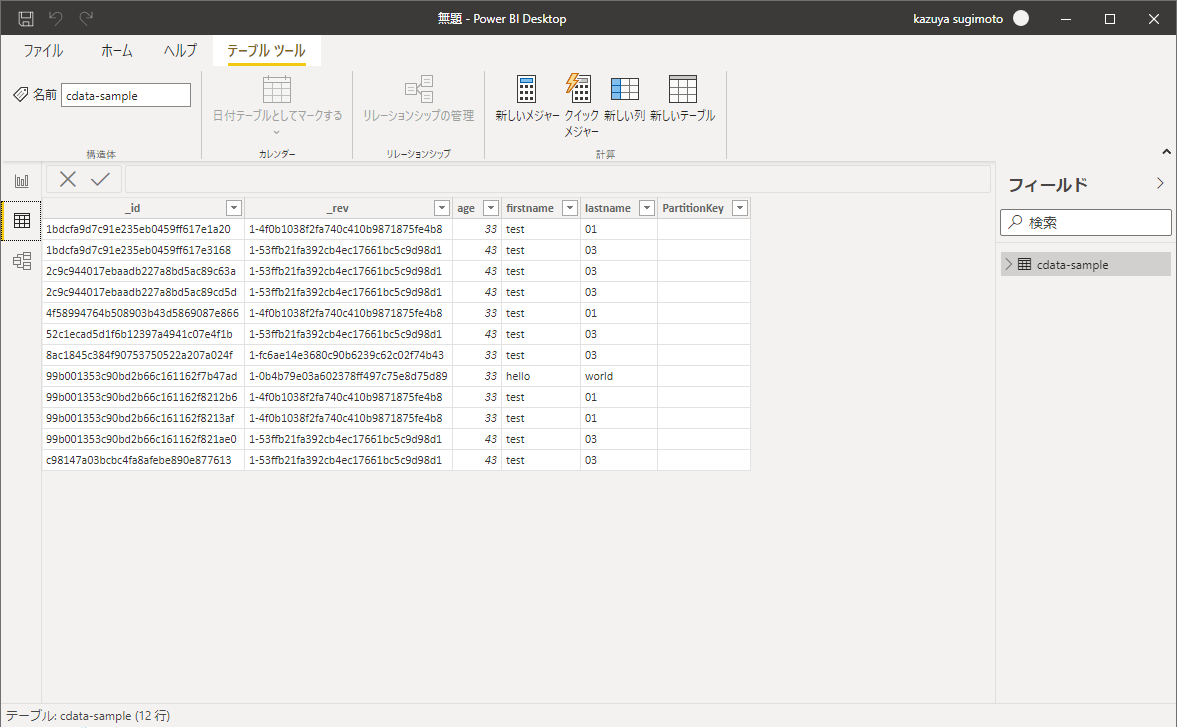Open the File (ファイル) tab
The image size is (1177, 728).
pos(43,51)
